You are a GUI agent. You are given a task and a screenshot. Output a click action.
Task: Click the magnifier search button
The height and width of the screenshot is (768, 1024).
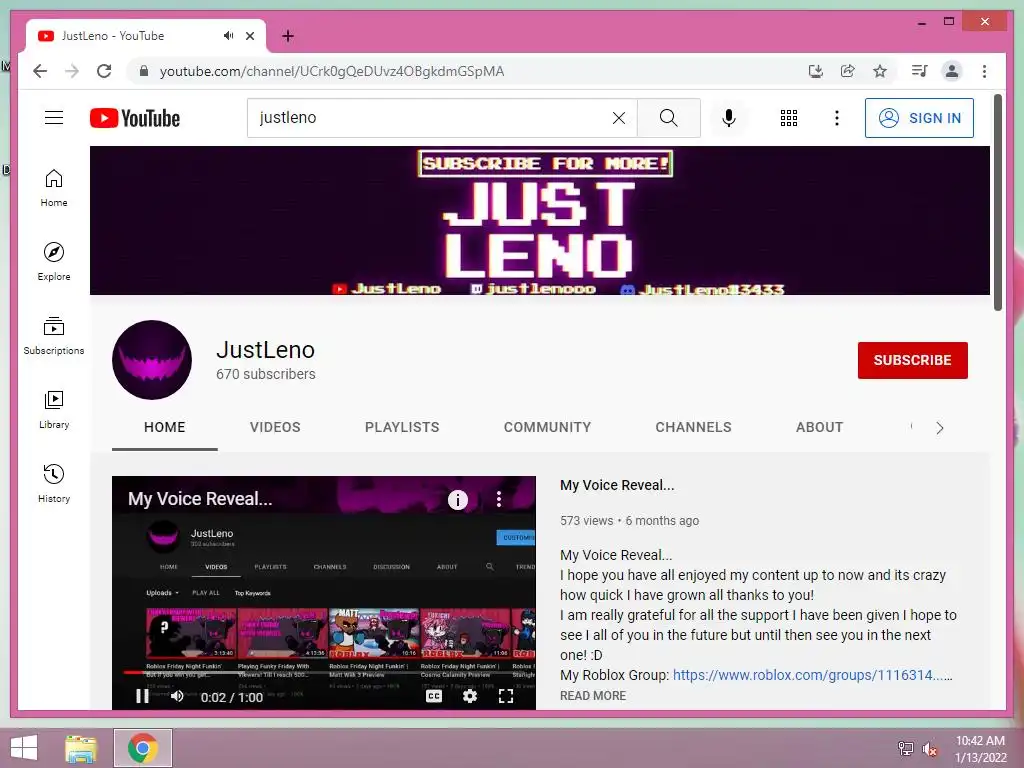(668, 118)
